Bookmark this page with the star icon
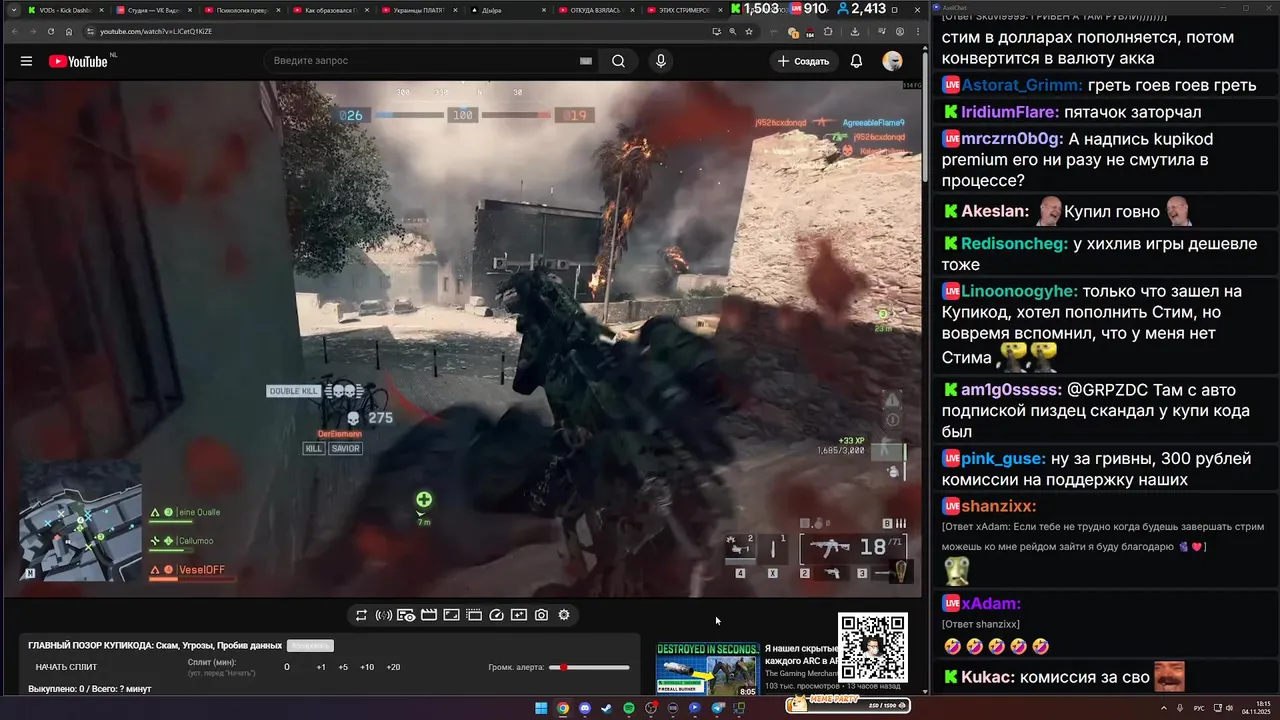Screen dimensions: 1280x720 (x=748, y=31)
